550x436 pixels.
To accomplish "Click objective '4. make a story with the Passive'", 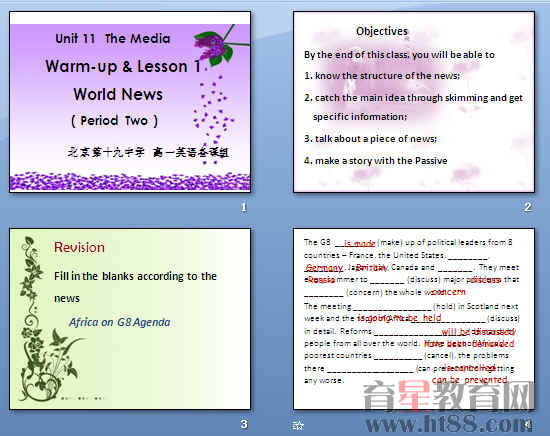I will pos(376,161).
